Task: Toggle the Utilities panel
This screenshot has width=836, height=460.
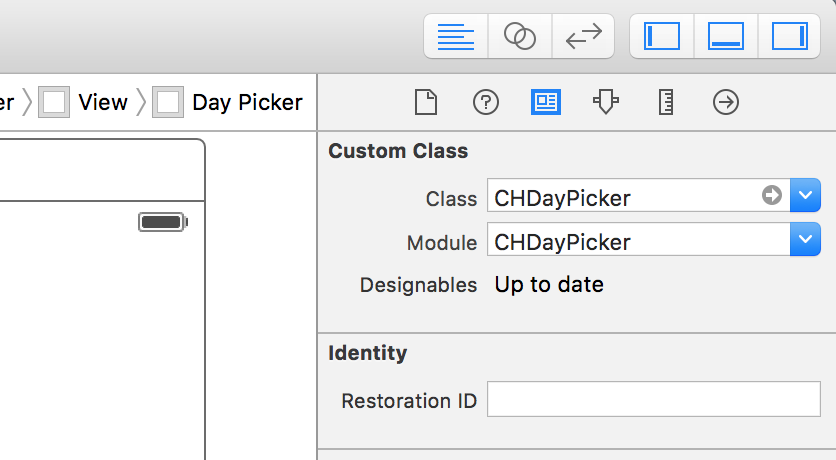Action: click(789, 36)
